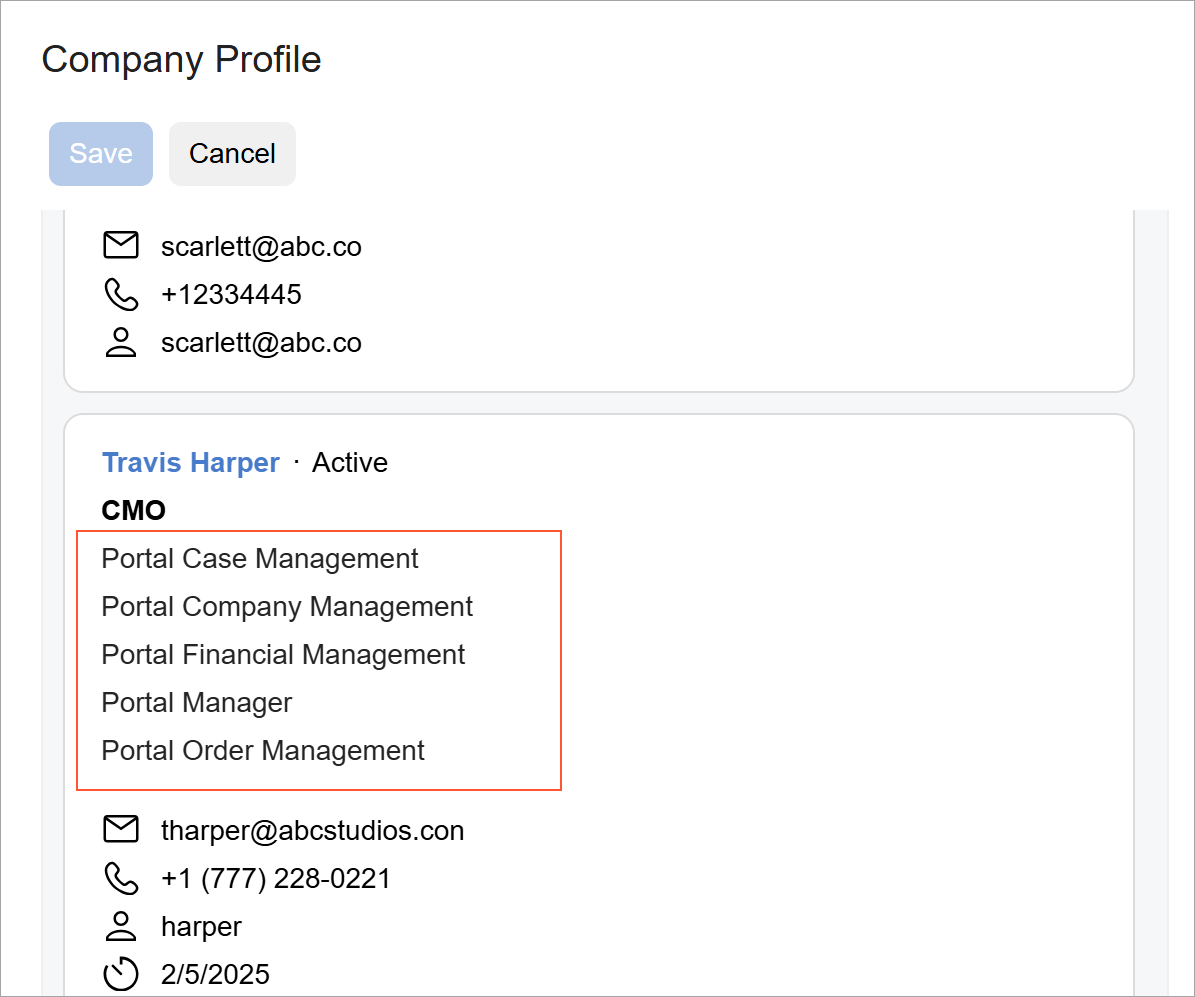Click the date 2/5/2025
Image resolution: width=1195 pixels, height=997 pixels.
(x=216, y=974)
